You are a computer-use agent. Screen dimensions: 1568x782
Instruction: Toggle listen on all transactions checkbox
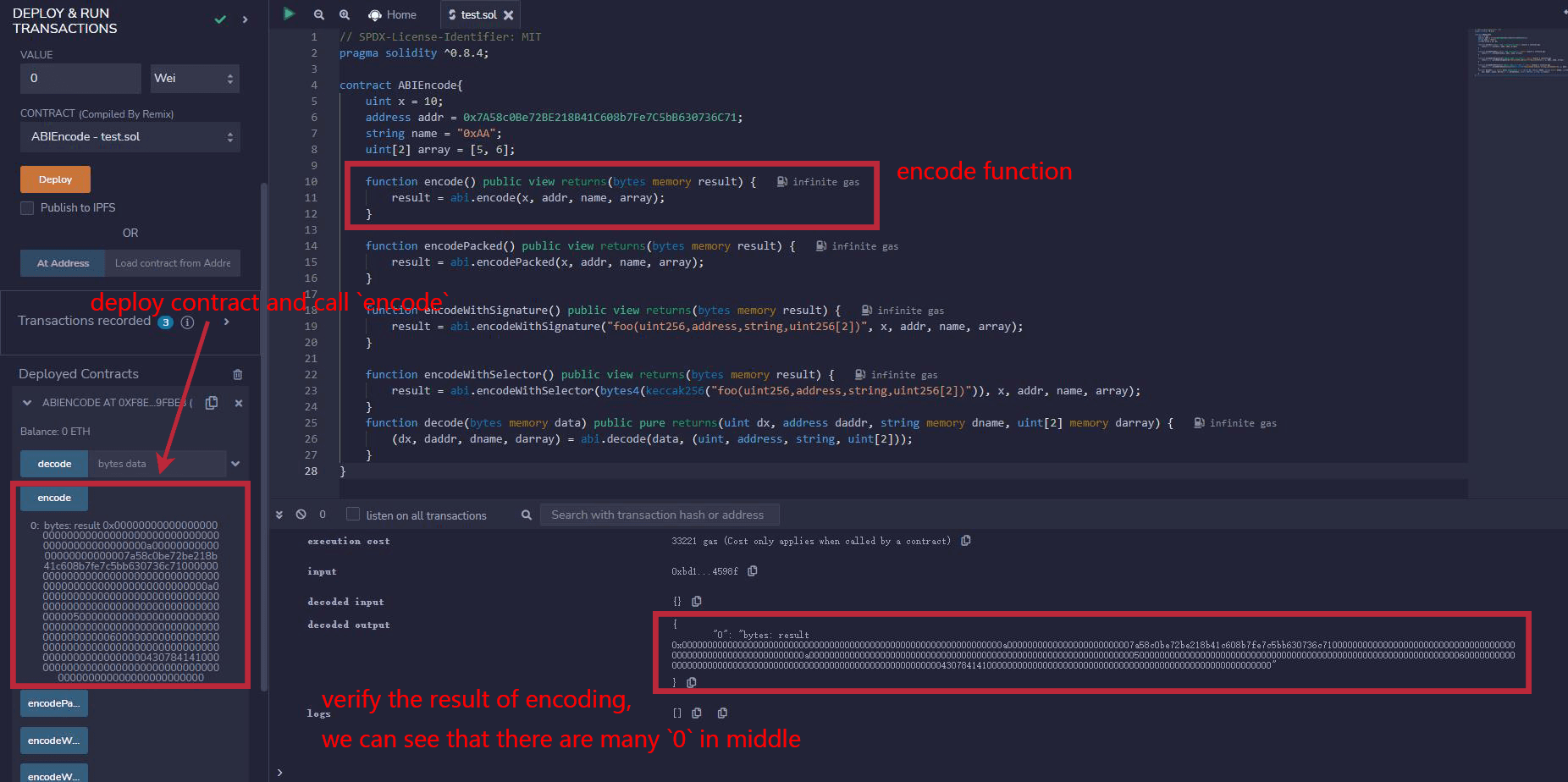(x=353, y=515)
